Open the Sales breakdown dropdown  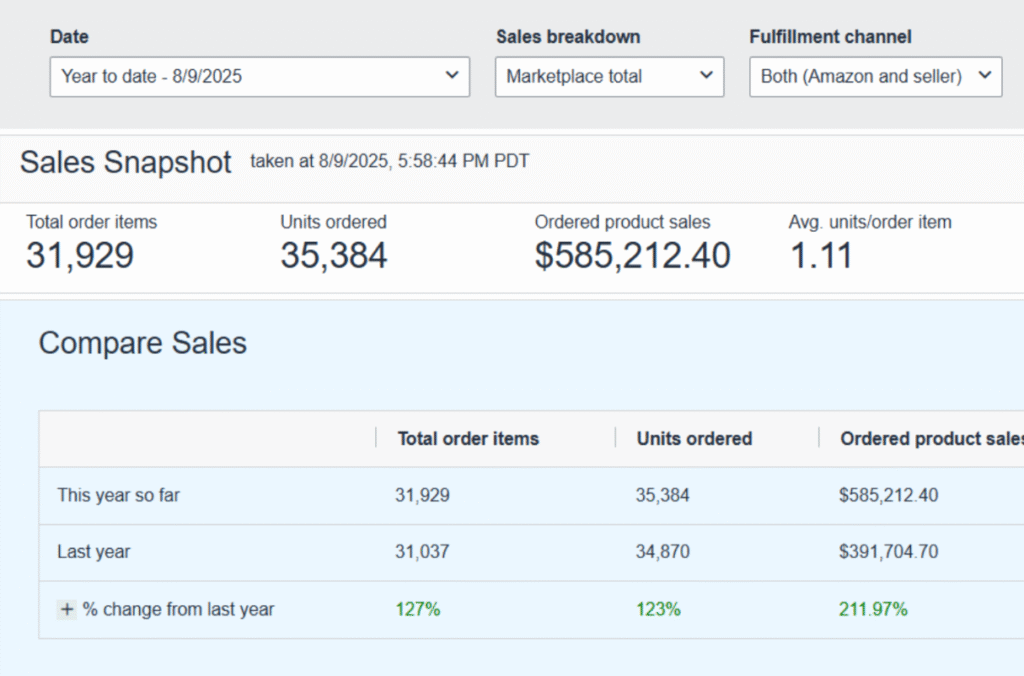click(x=609, y=76)
